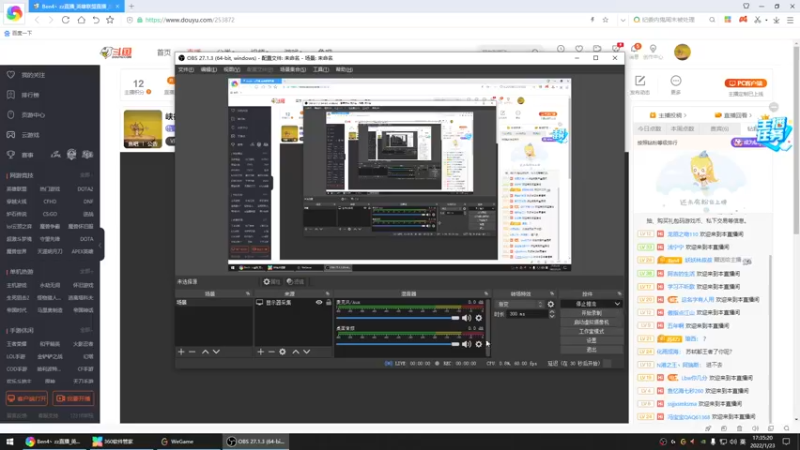Remove the selected OBS scene
The height and width of the screenshot is (450, 800).
pos(192,352)
